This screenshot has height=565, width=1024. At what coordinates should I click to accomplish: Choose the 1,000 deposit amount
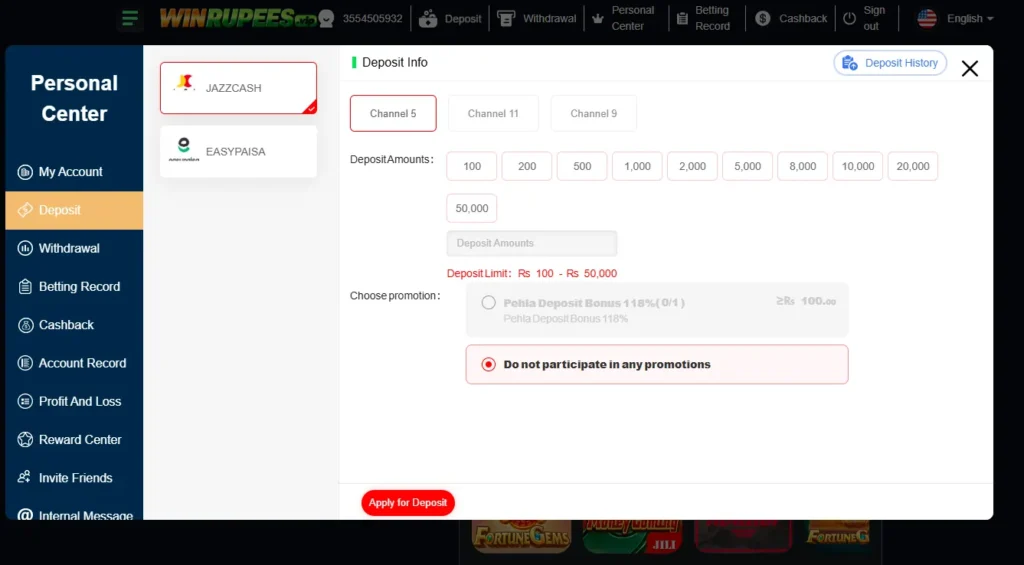point(637,167)
